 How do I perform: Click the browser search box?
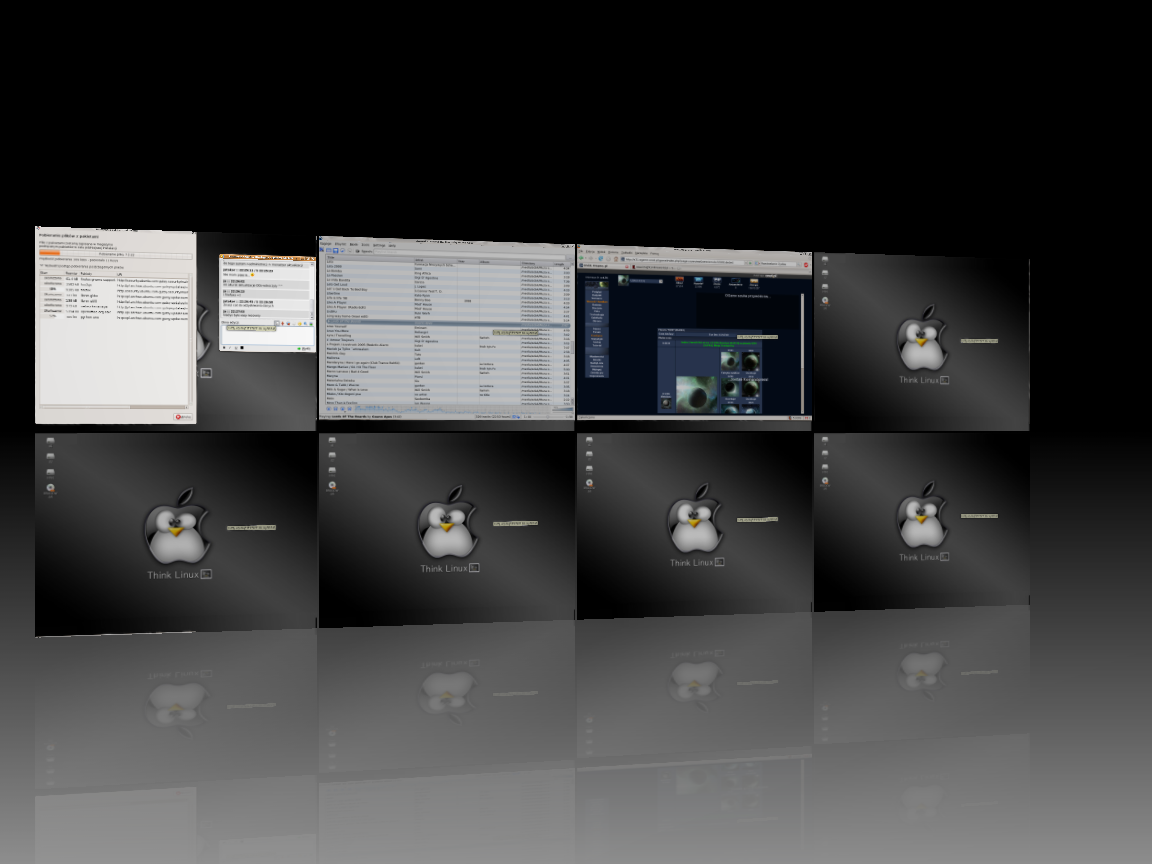click(x=780, y=262)
